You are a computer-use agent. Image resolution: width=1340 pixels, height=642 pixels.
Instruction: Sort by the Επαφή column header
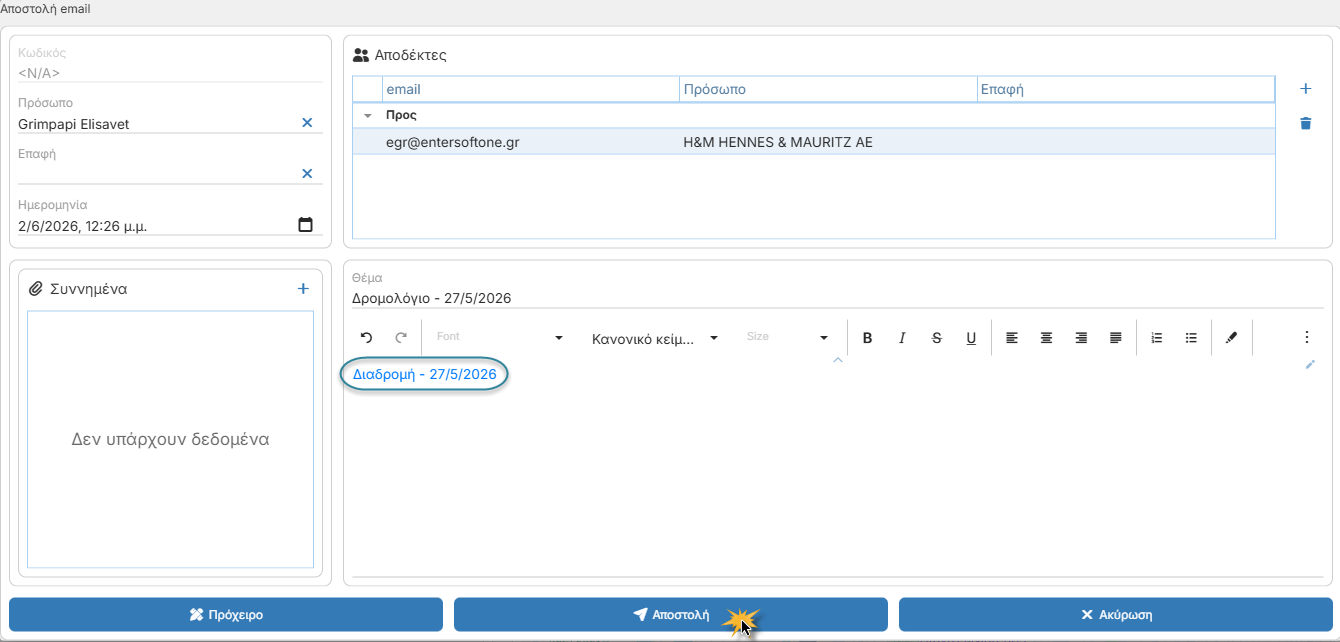click(x=1125, y=89)
